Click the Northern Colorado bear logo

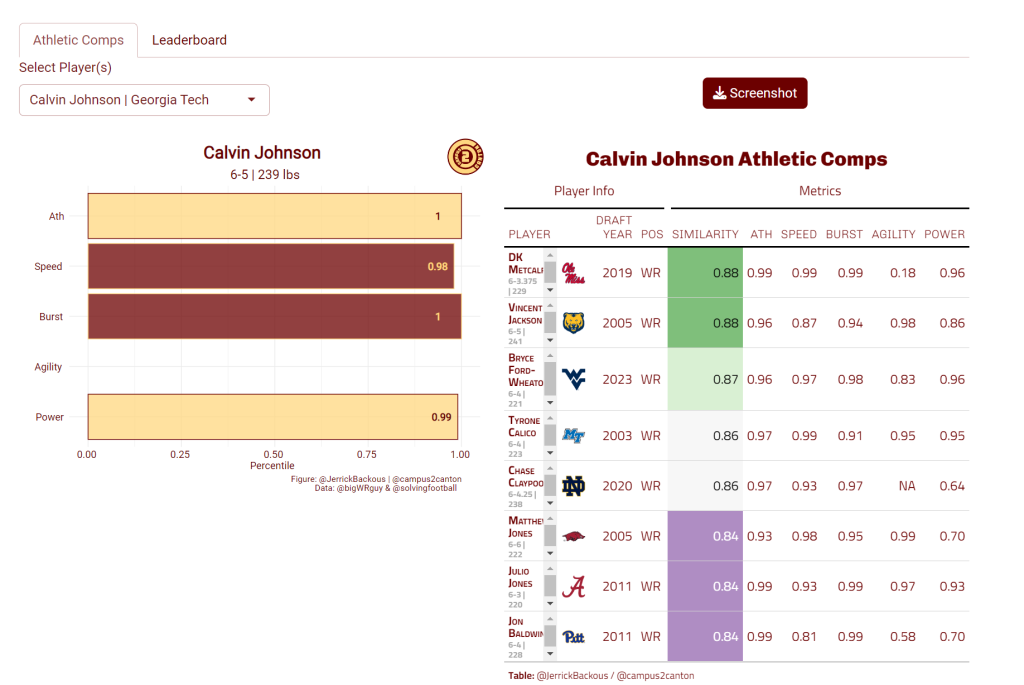coord(573,323)
